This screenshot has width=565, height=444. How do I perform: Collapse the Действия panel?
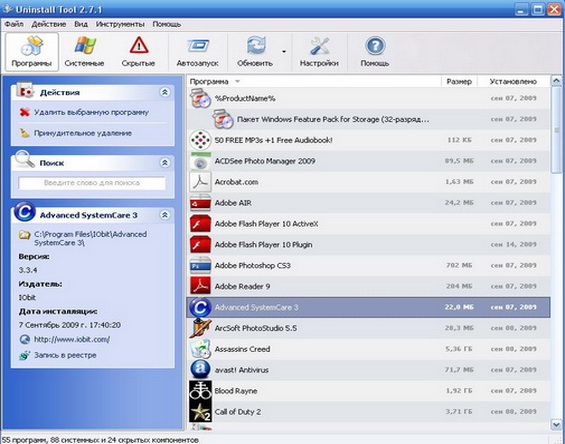tap(165, 92)
